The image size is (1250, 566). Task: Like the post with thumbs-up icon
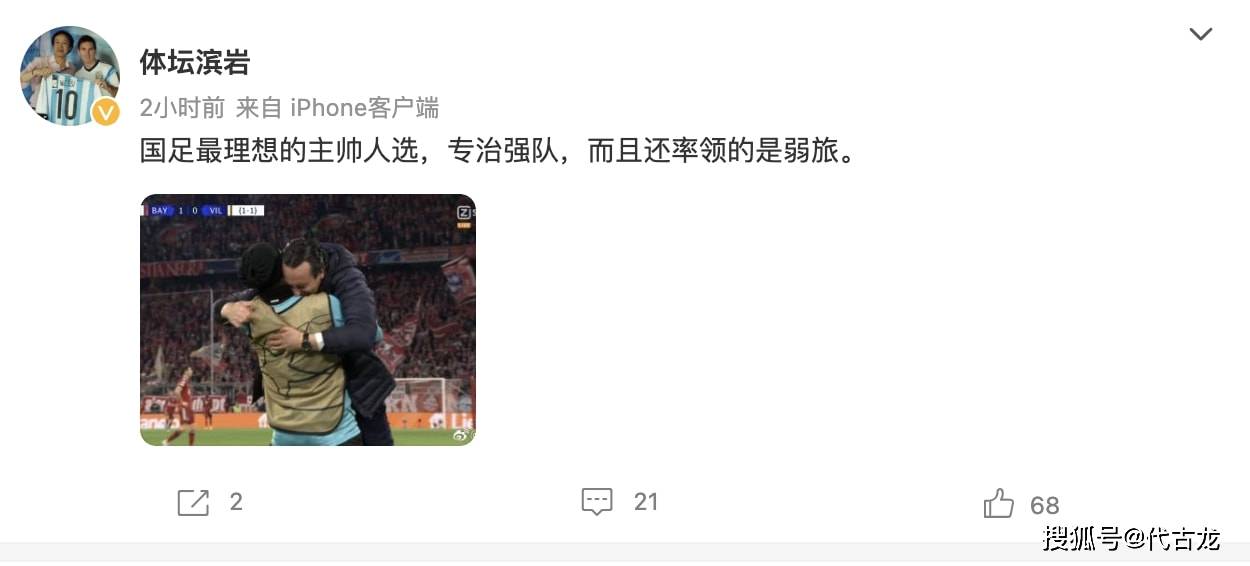[x=999, y=503]
